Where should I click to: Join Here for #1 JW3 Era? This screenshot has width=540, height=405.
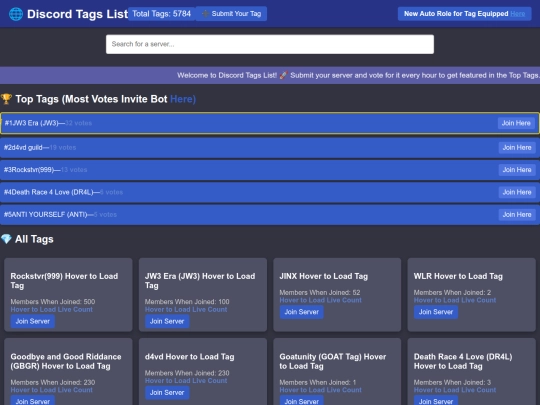pyautogui.click(x=516, y=123)
